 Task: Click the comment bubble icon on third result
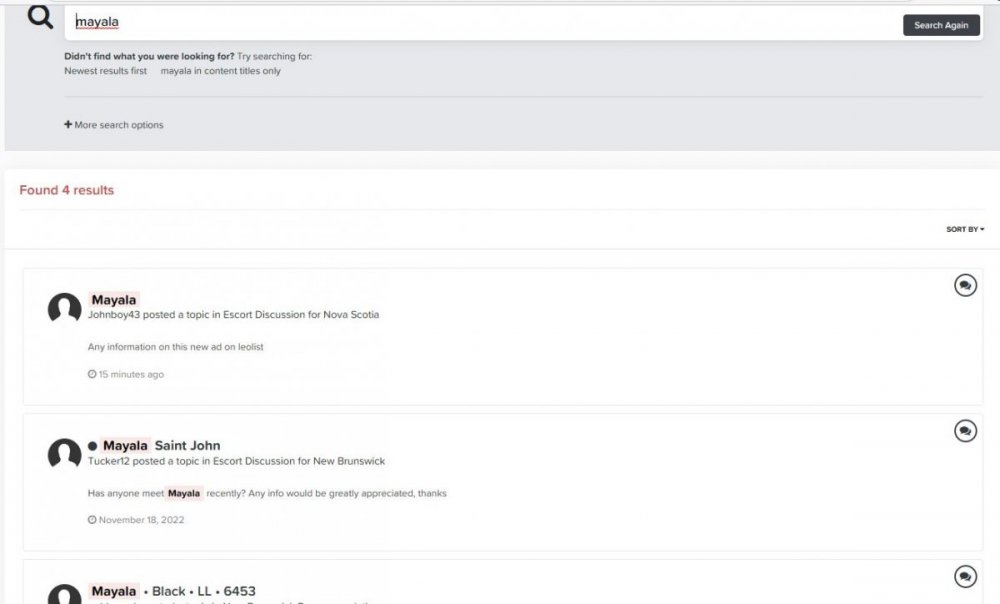[965, 576]
